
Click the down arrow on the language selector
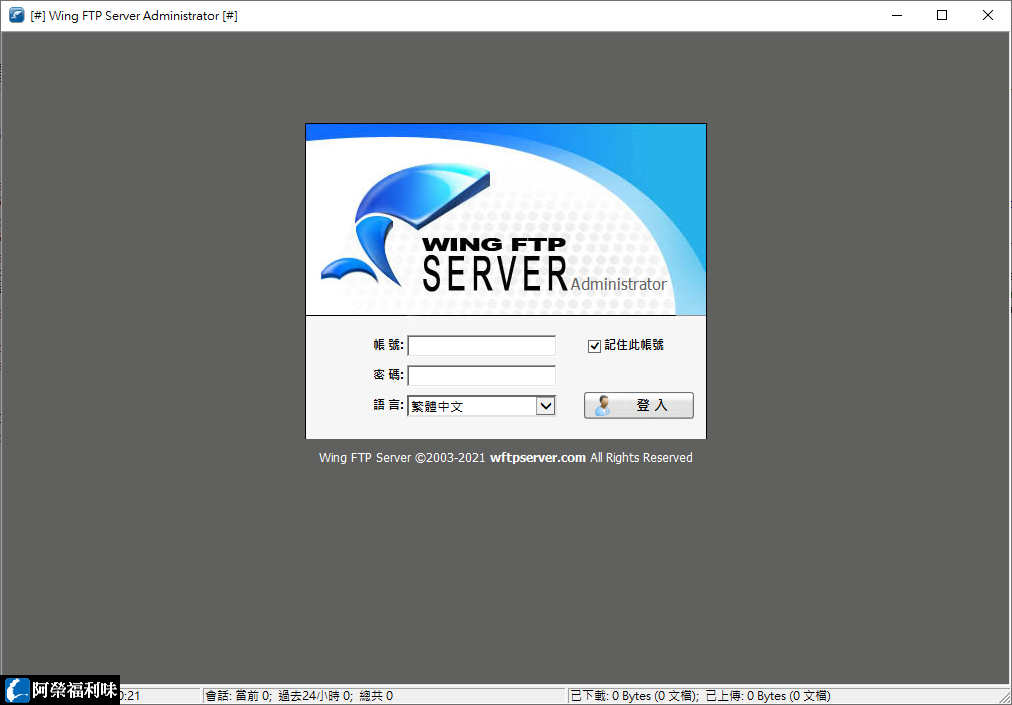pos(546,405)
